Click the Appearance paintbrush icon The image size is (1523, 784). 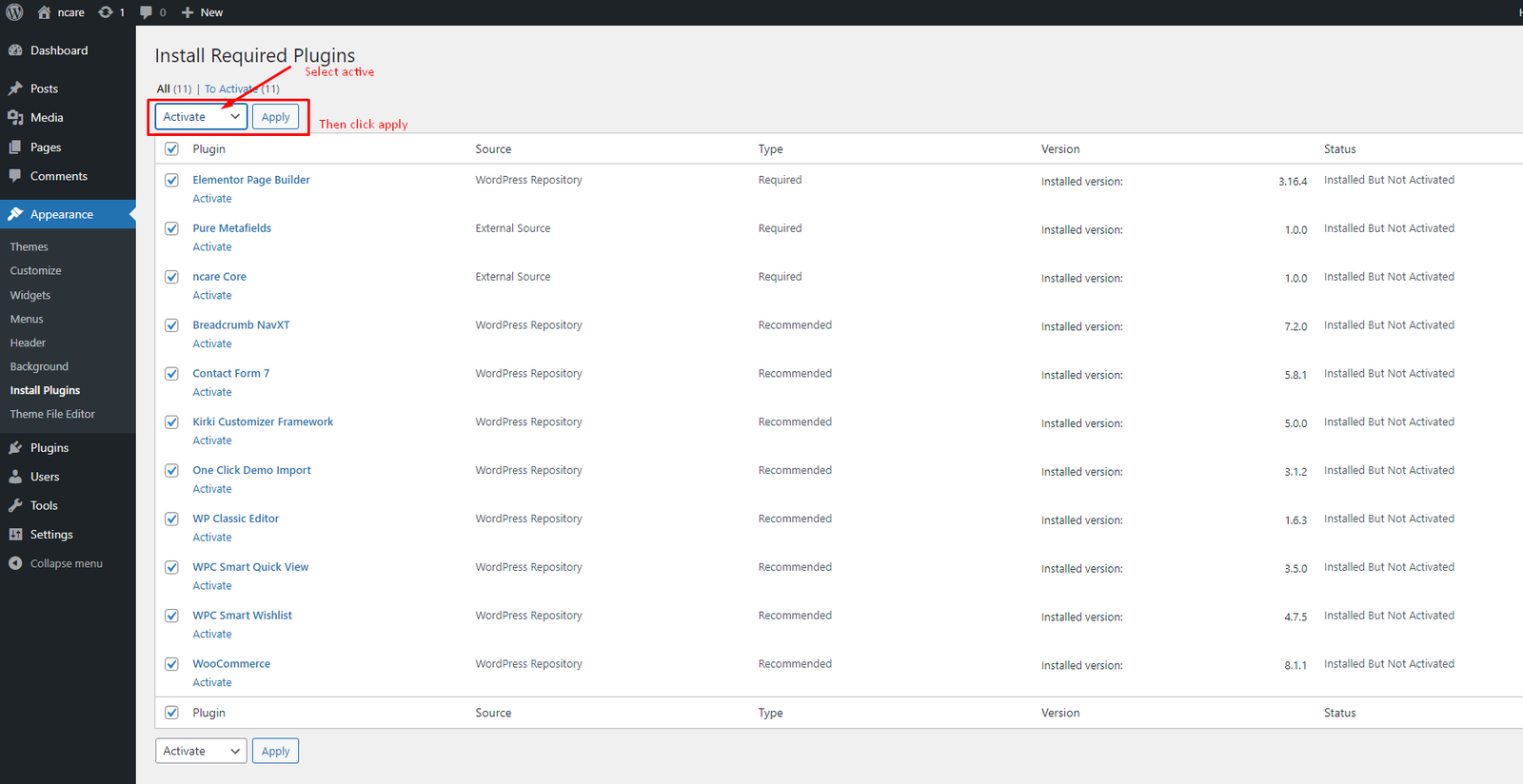pos(15,214)
